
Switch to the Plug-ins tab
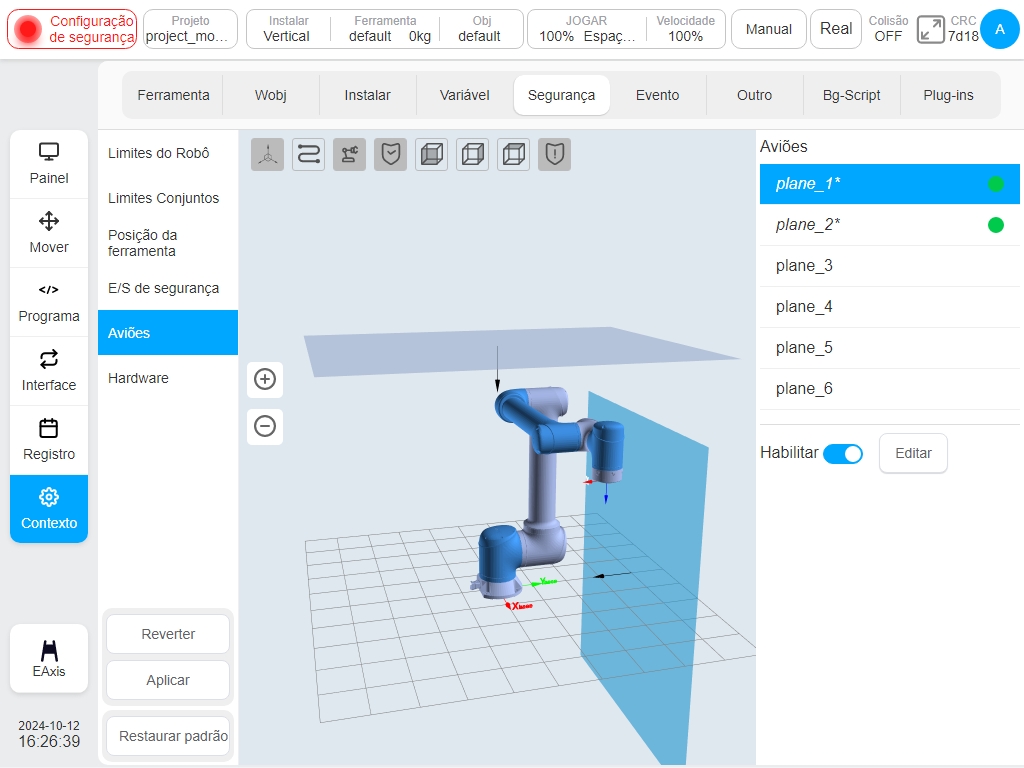[948, 95]
